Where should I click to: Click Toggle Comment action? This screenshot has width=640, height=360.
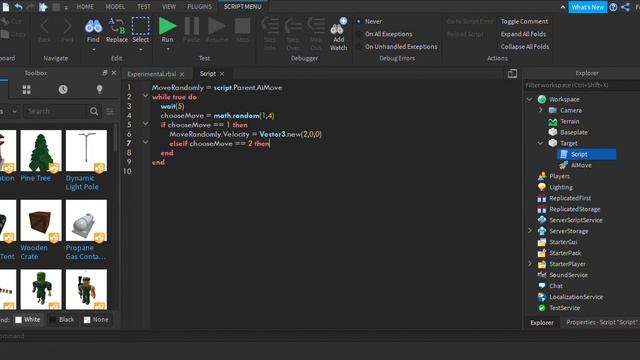point(524,21)
